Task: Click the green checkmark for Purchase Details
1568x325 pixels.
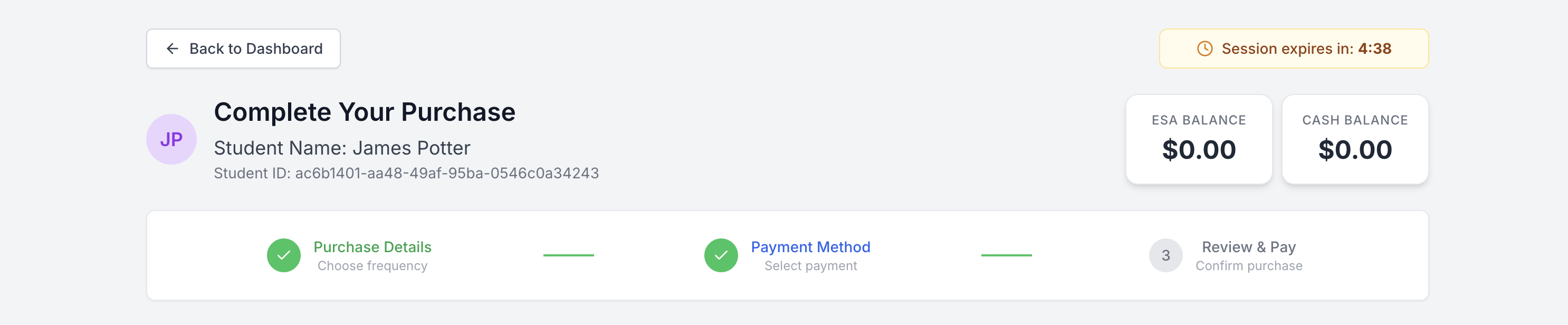Action: point(284,255)
